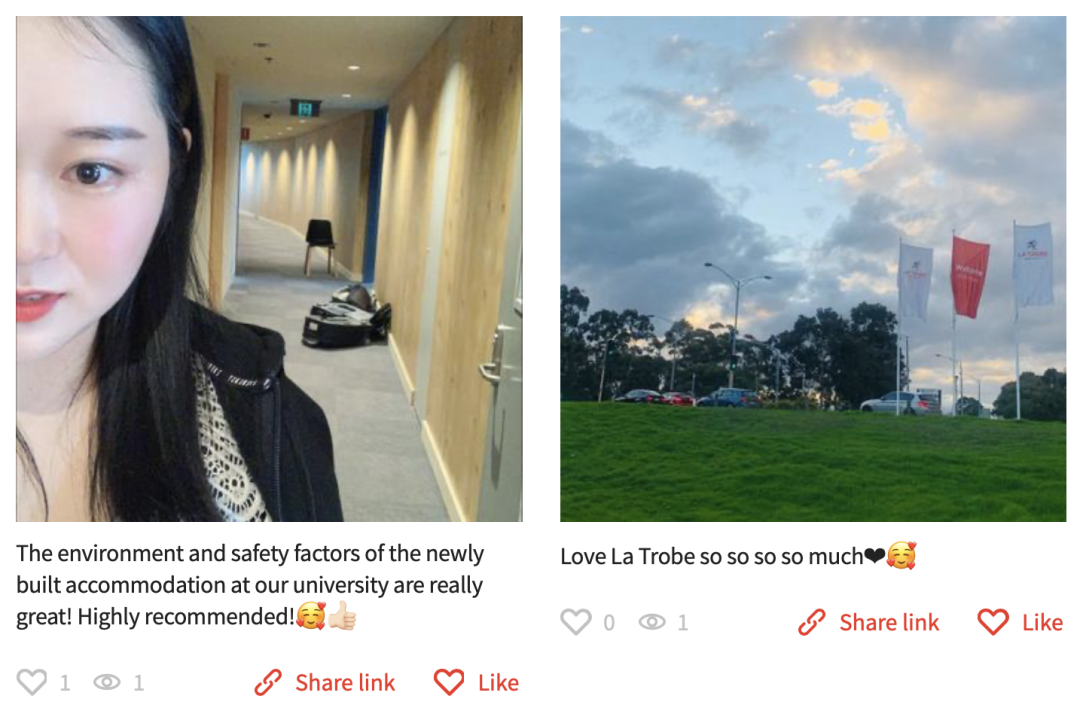Click the eye views icon under the La Trobe post
Image resolution: width=1080 pixels, height=719 pixels.
652,623
